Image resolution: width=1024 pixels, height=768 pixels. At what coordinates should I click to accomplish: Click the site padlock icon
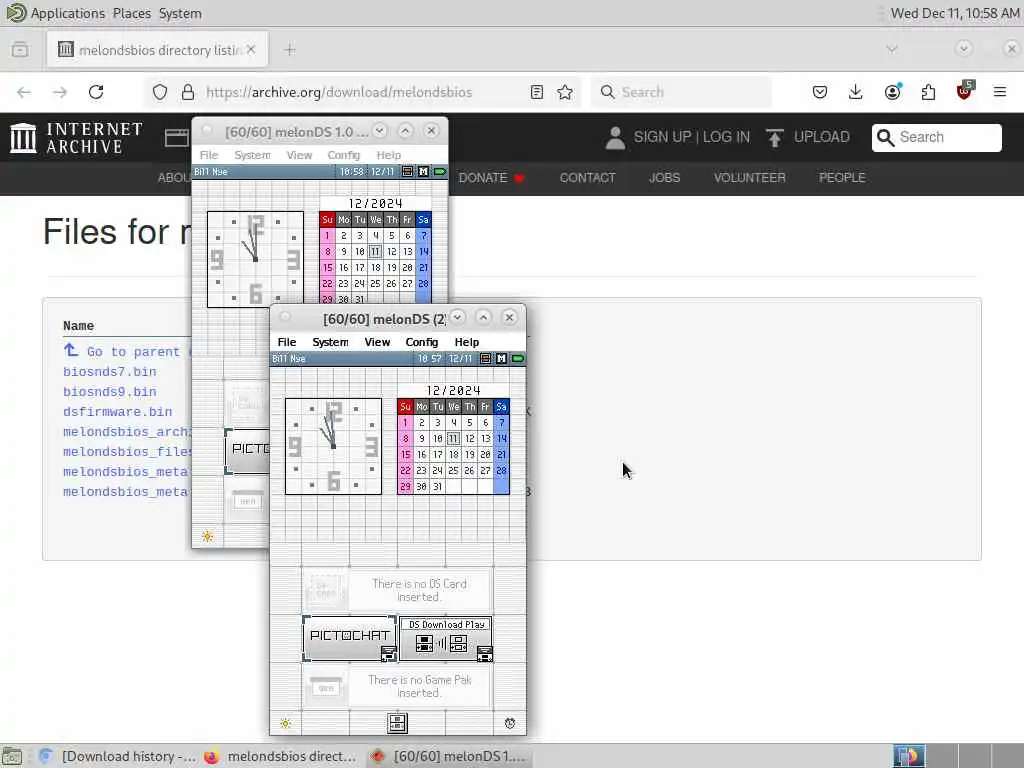tap(188, 92)
